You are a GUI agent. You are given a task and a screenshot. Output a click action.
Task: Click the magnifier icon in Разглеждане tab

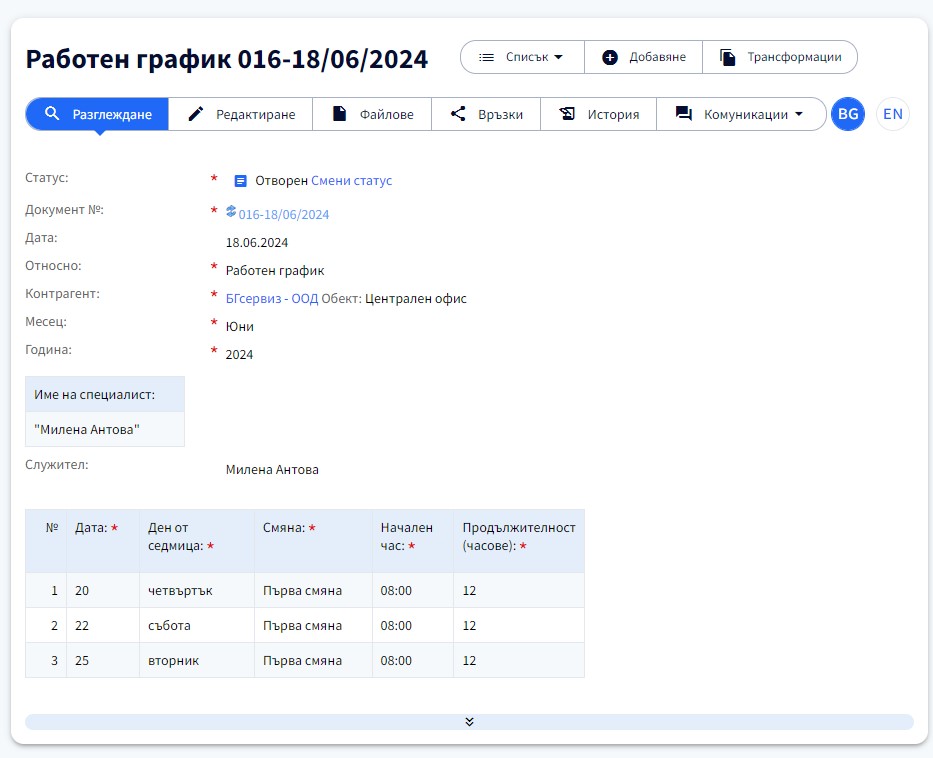tap(52, 114)
